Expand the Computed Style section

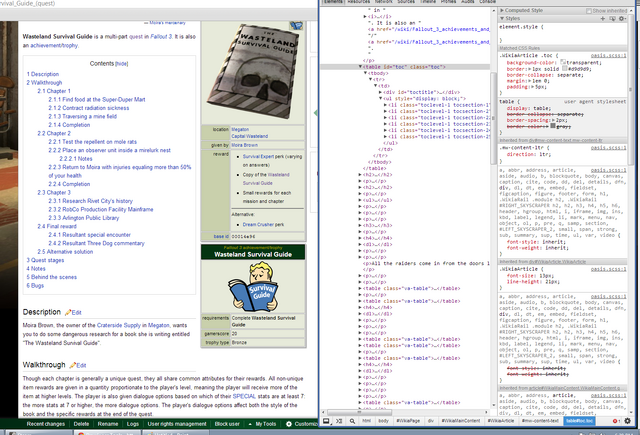(502, 11)
